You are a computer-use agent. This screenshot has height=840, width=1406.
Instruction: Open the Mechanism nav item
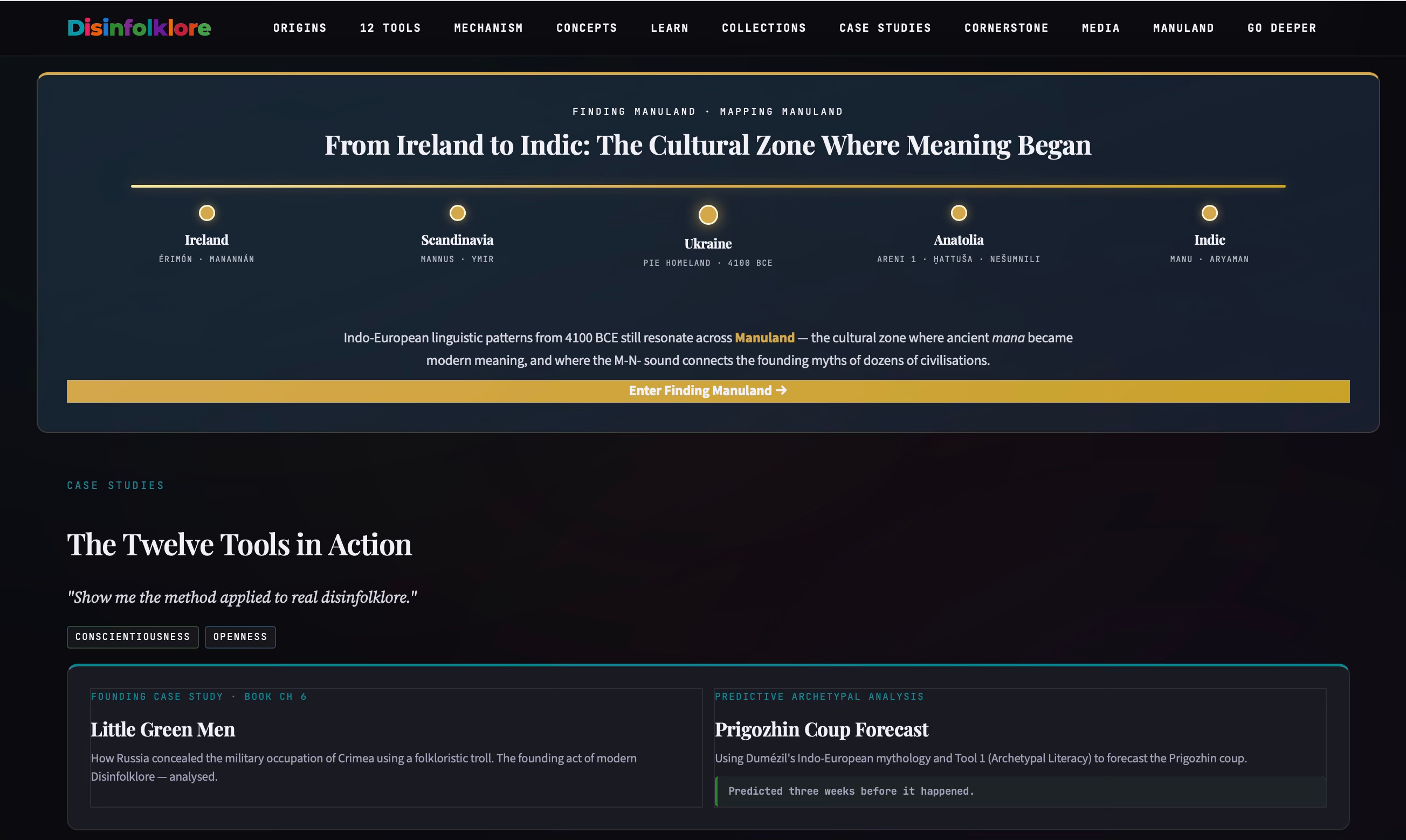tap(488, 27)
